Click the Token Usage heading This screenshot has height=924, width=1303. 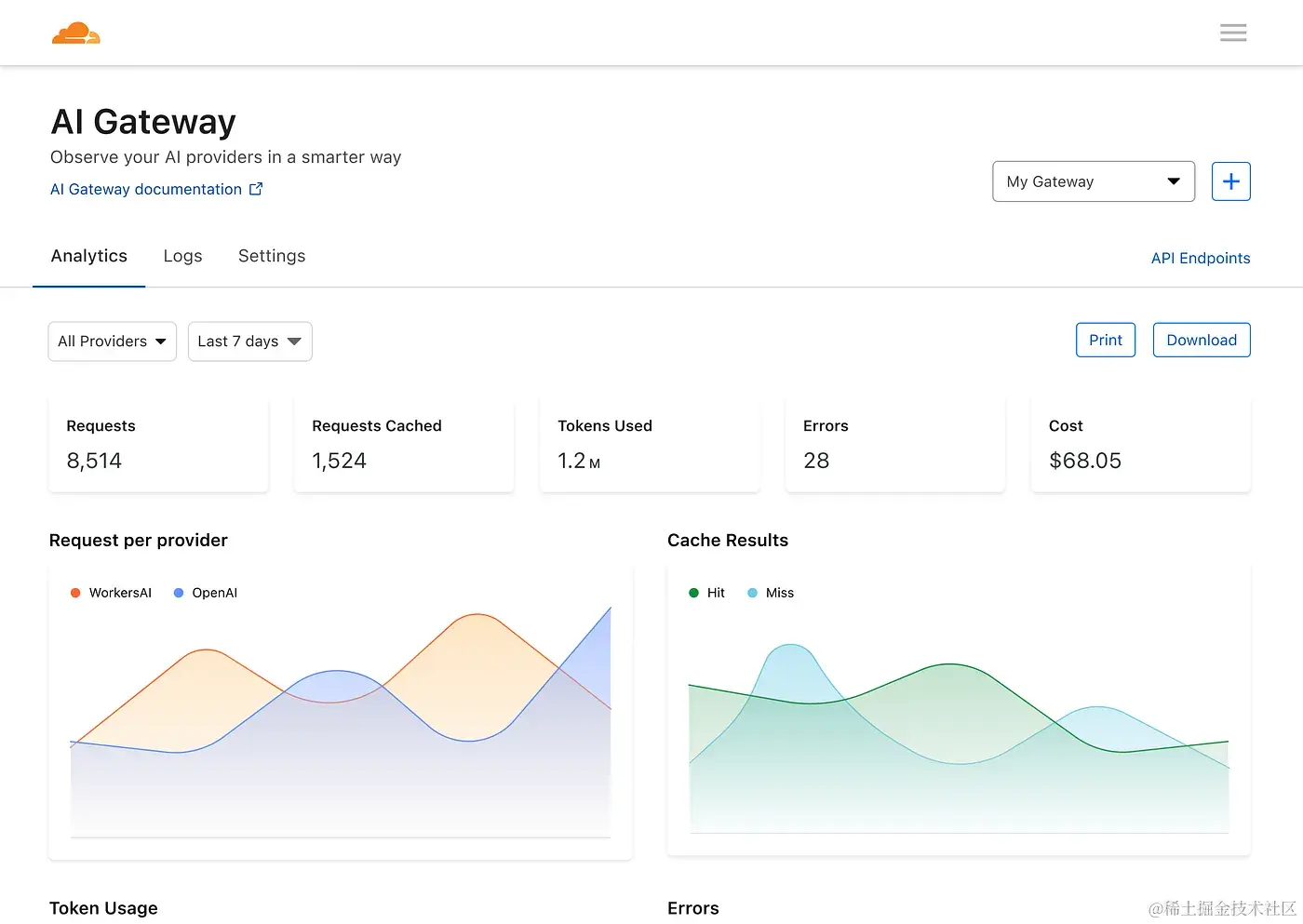tap(103, 908)
